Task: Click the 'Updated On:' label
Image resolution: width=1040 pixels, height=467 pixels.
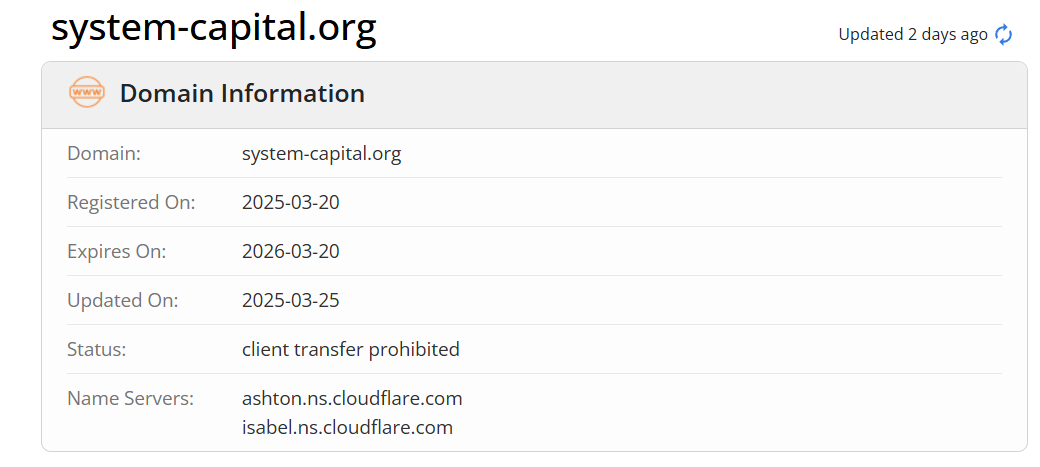Action: pos(123,301)
